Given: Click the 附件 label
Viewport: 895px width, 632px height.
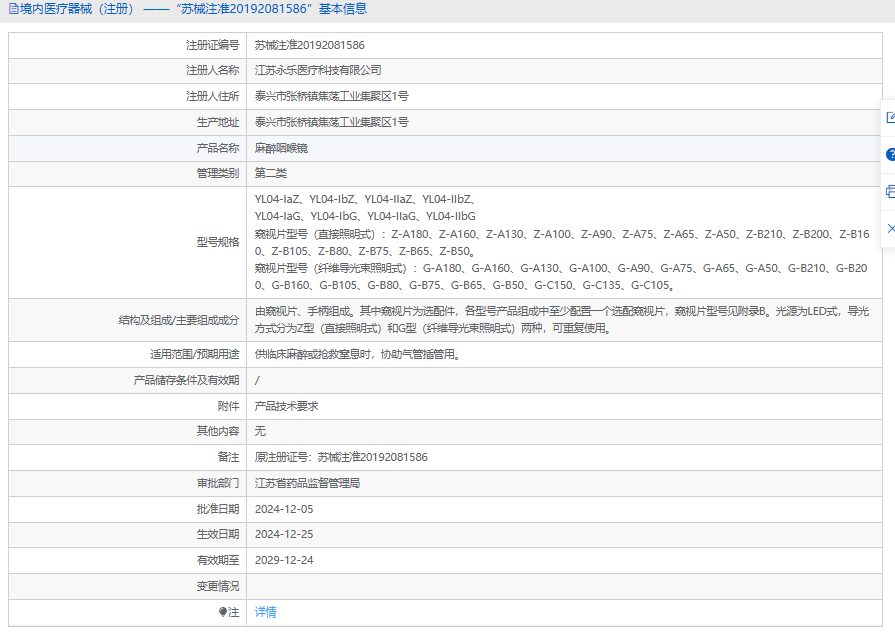Looking at the screenshot, I should point(228,406).
